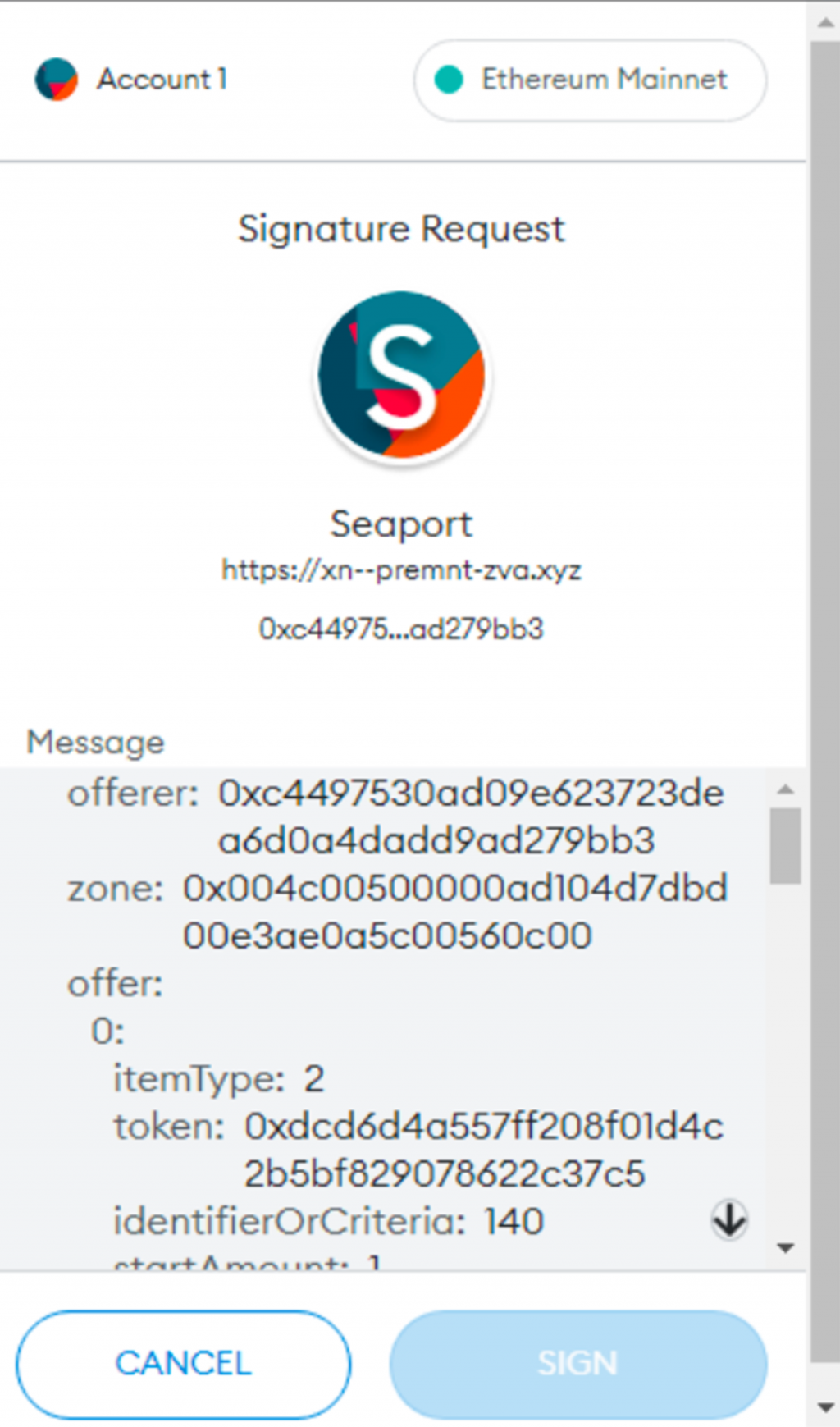Click the Account 1 avatar icon
The image size is (840, 1427).
tap(56, 80)
